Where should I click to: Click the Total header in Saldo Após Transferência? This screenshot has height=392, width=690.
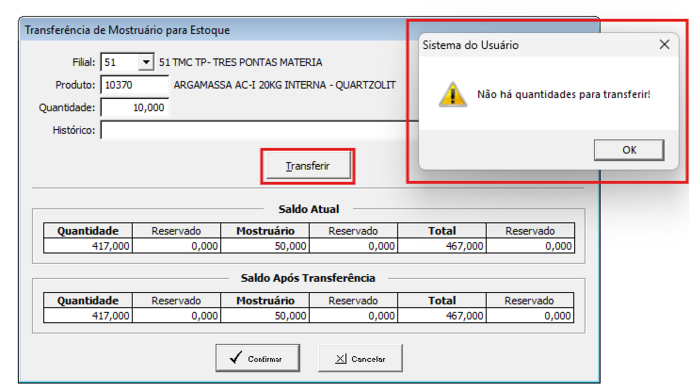click(x=442, y=300)
